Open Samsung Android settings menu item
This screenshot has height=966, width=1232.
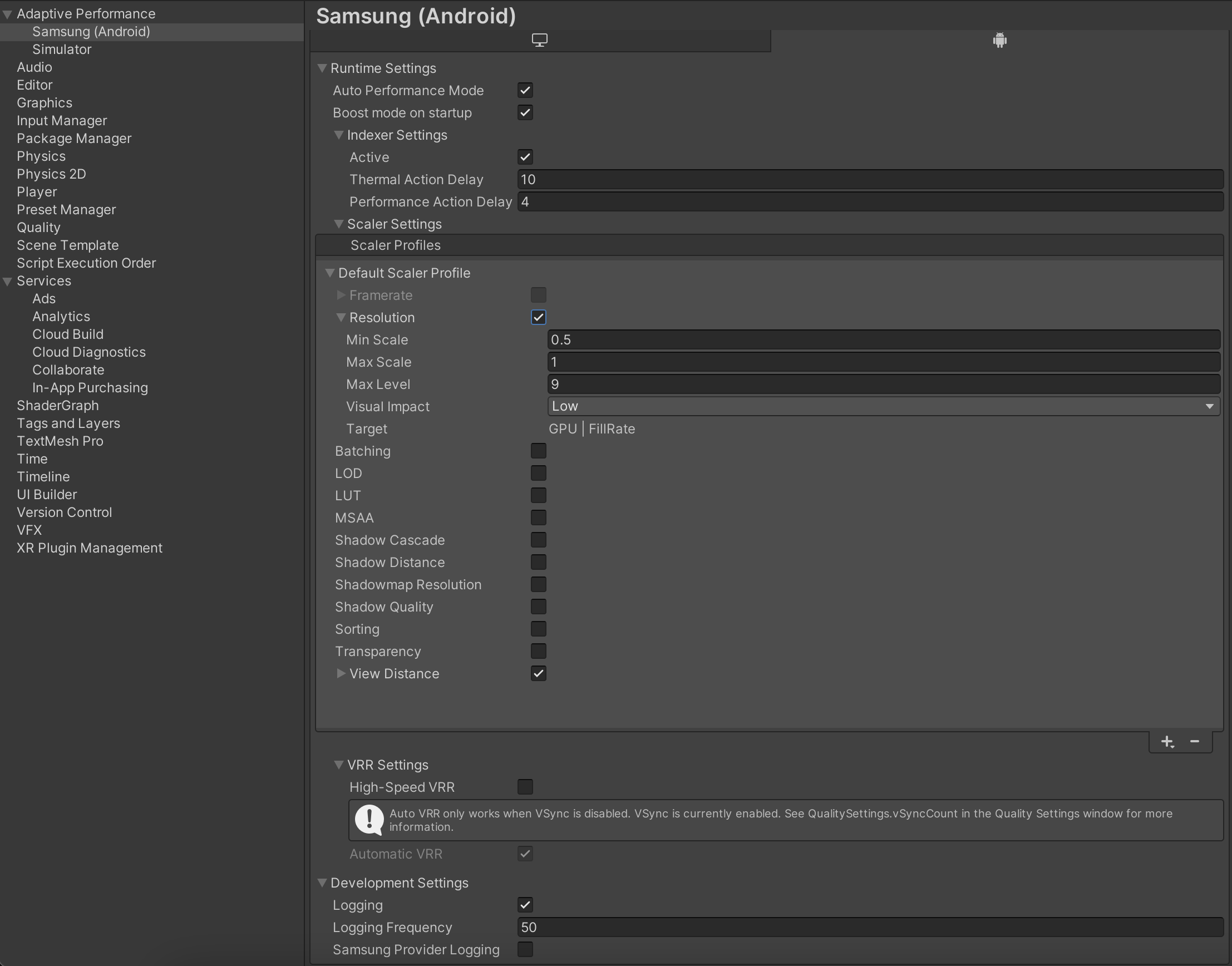tap(92, 31)
